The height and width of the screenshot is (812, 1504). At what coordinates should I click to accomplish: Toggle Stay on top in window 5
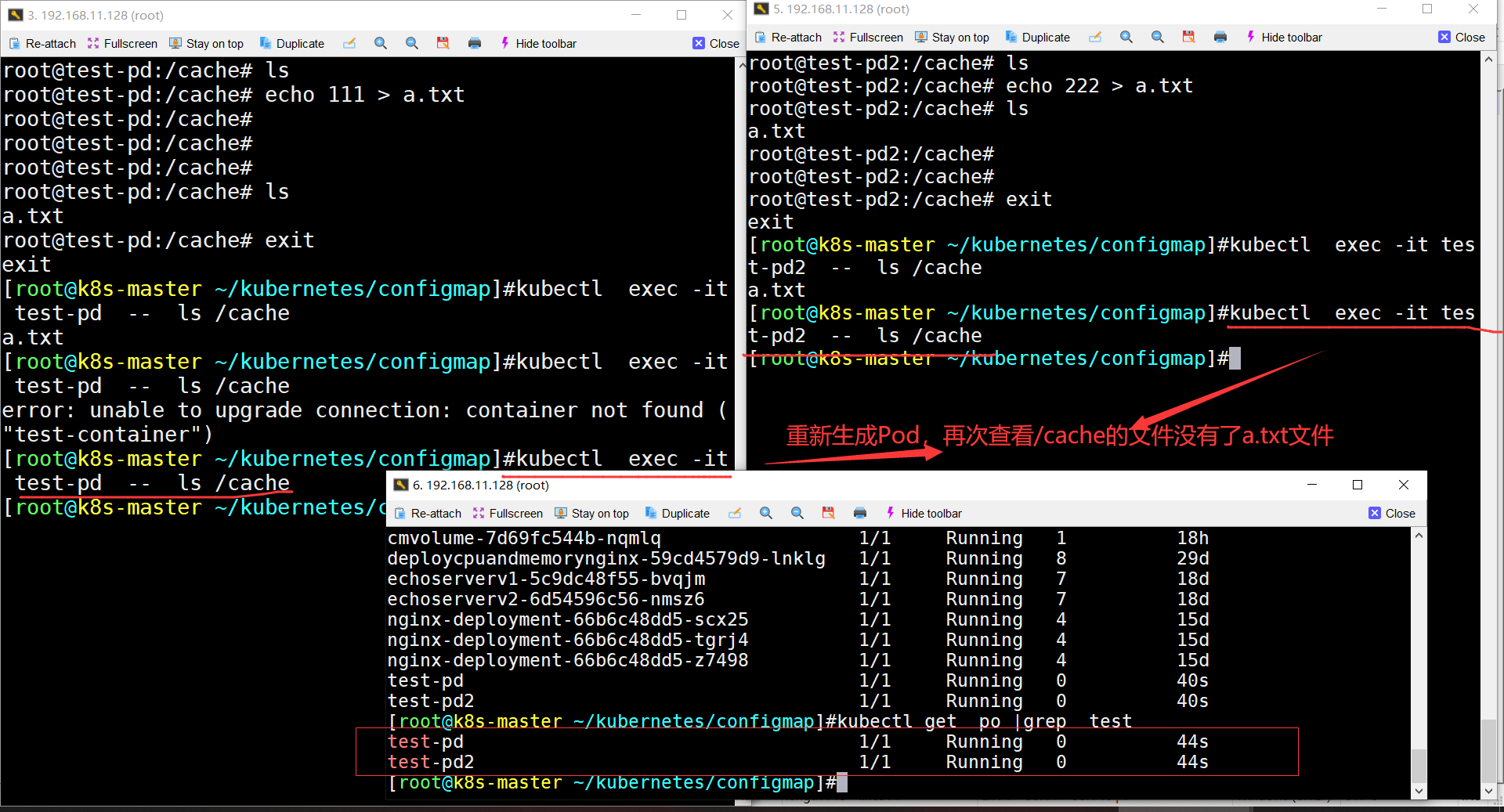953,38
